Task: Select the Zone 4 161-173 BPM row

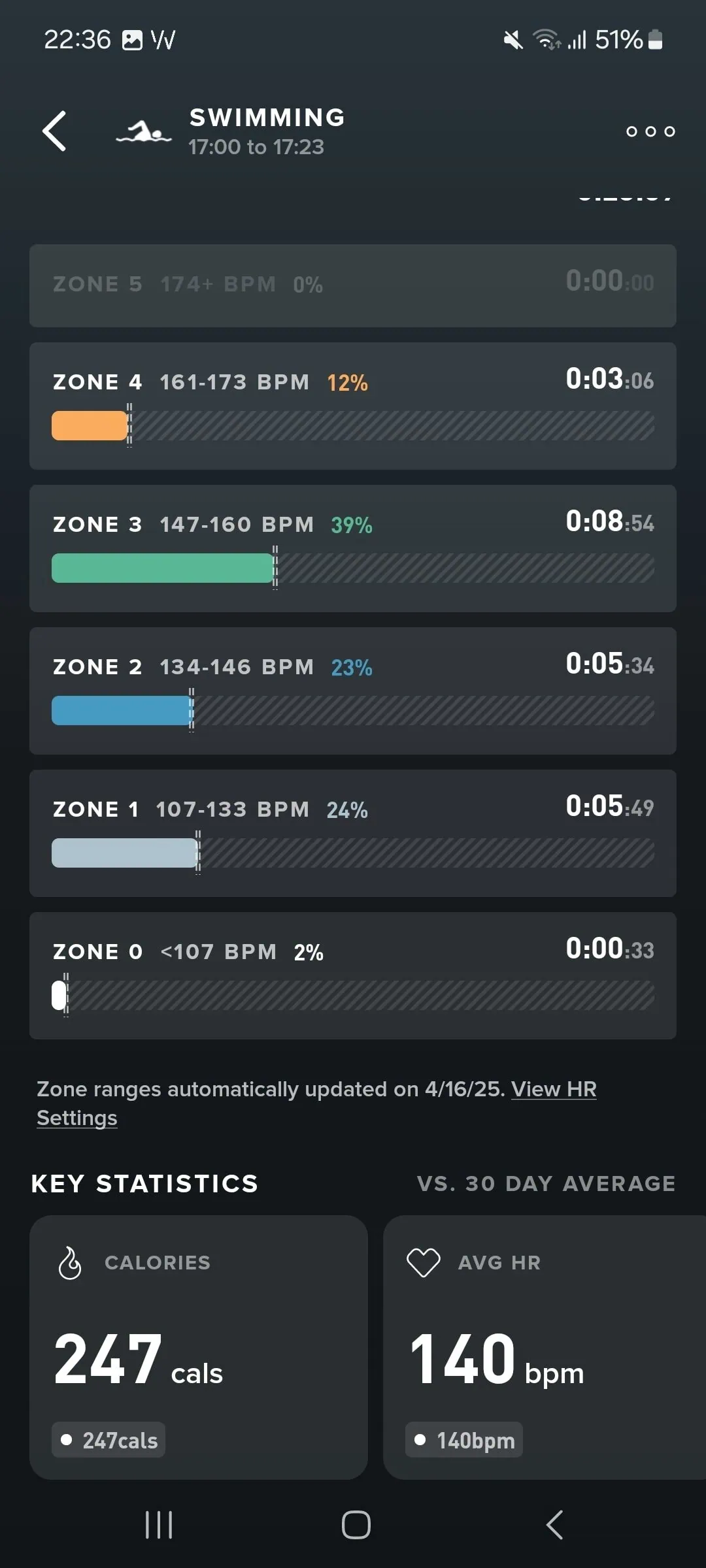Action: pos(353,406)
